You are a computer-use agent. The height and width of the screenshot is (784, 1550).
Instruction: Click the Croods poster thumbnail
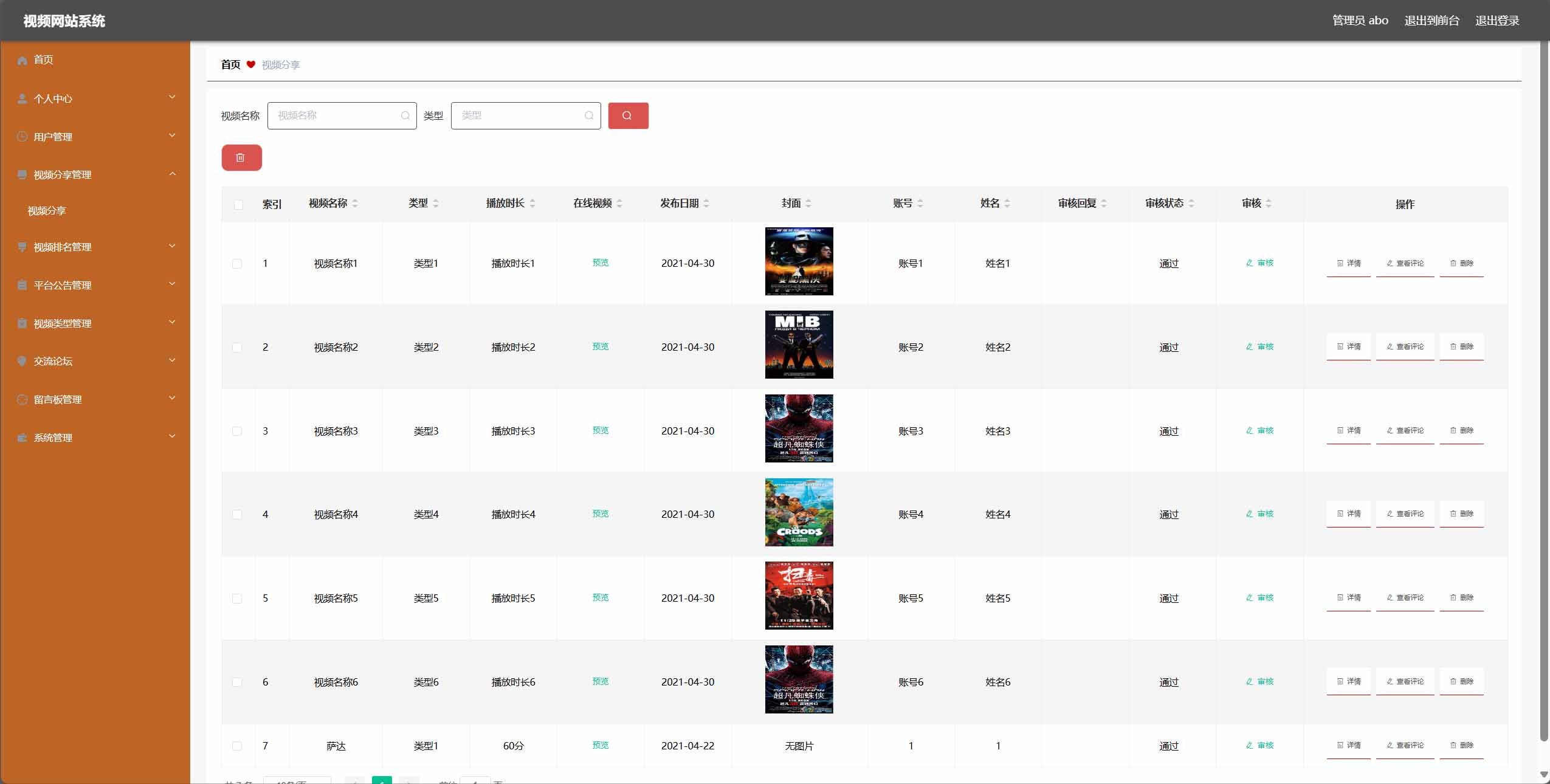click(799, 512)
